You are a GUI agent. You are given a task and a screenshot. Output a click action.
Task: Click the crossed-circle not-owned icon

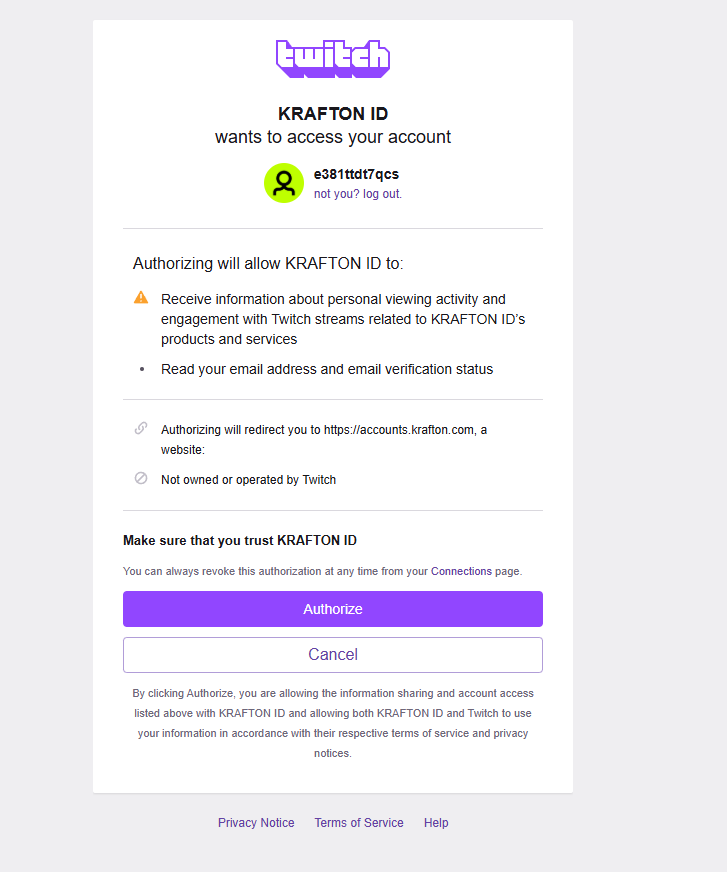[141, 479]
